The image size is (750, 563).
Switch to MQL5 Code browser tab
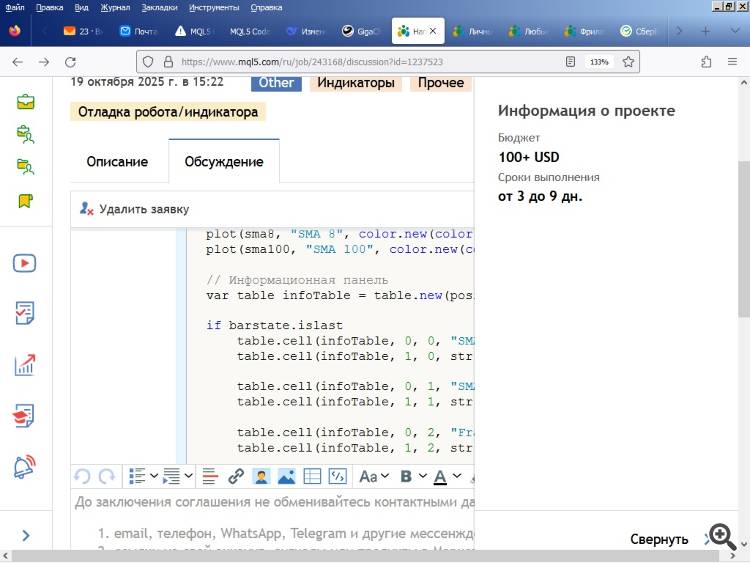pos(250,31)
